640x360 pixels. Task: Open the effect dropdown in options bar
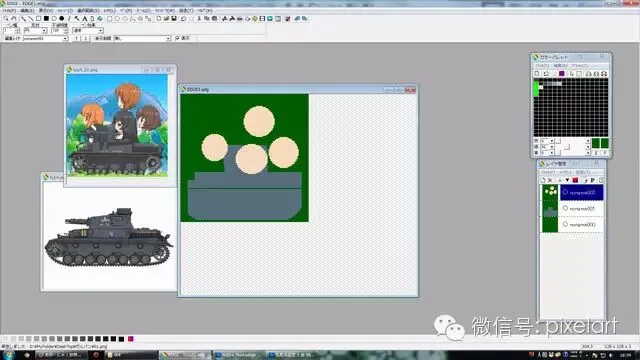pyautogui.click(x=100, y=31)
